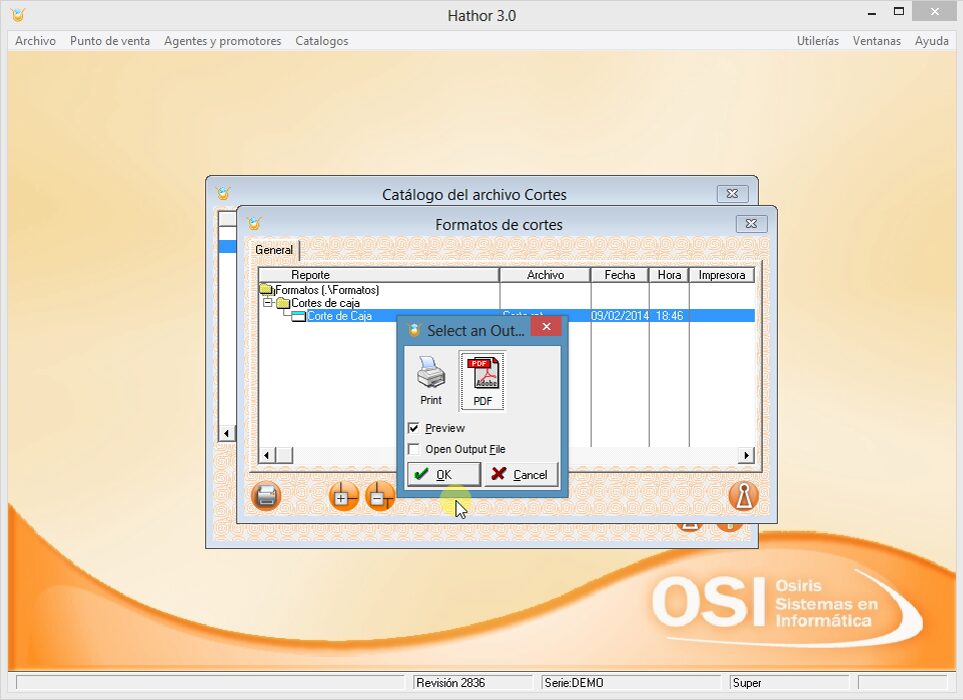Click the Corte de Caja report icon
The image size is (963, 700).
pos(298,316)
